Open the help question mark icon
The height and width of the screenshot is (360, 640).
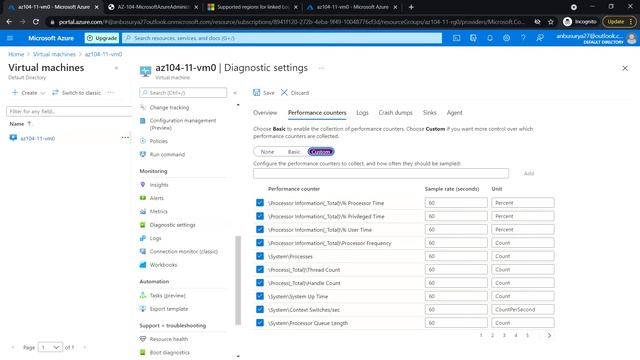(523, 38)
